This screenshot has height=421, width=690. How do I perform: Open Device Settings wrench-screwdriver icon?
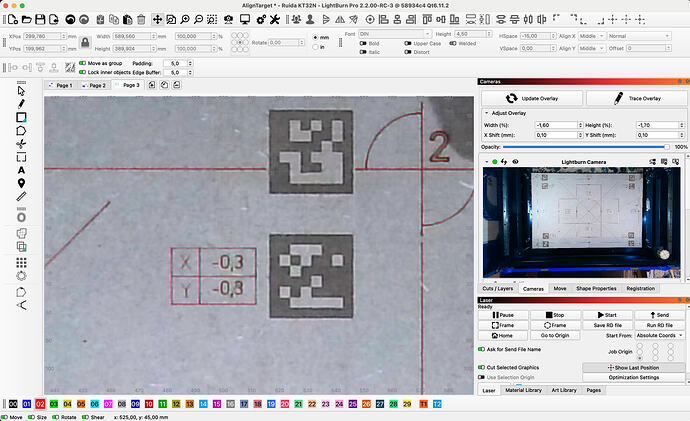tap(275, 19)
